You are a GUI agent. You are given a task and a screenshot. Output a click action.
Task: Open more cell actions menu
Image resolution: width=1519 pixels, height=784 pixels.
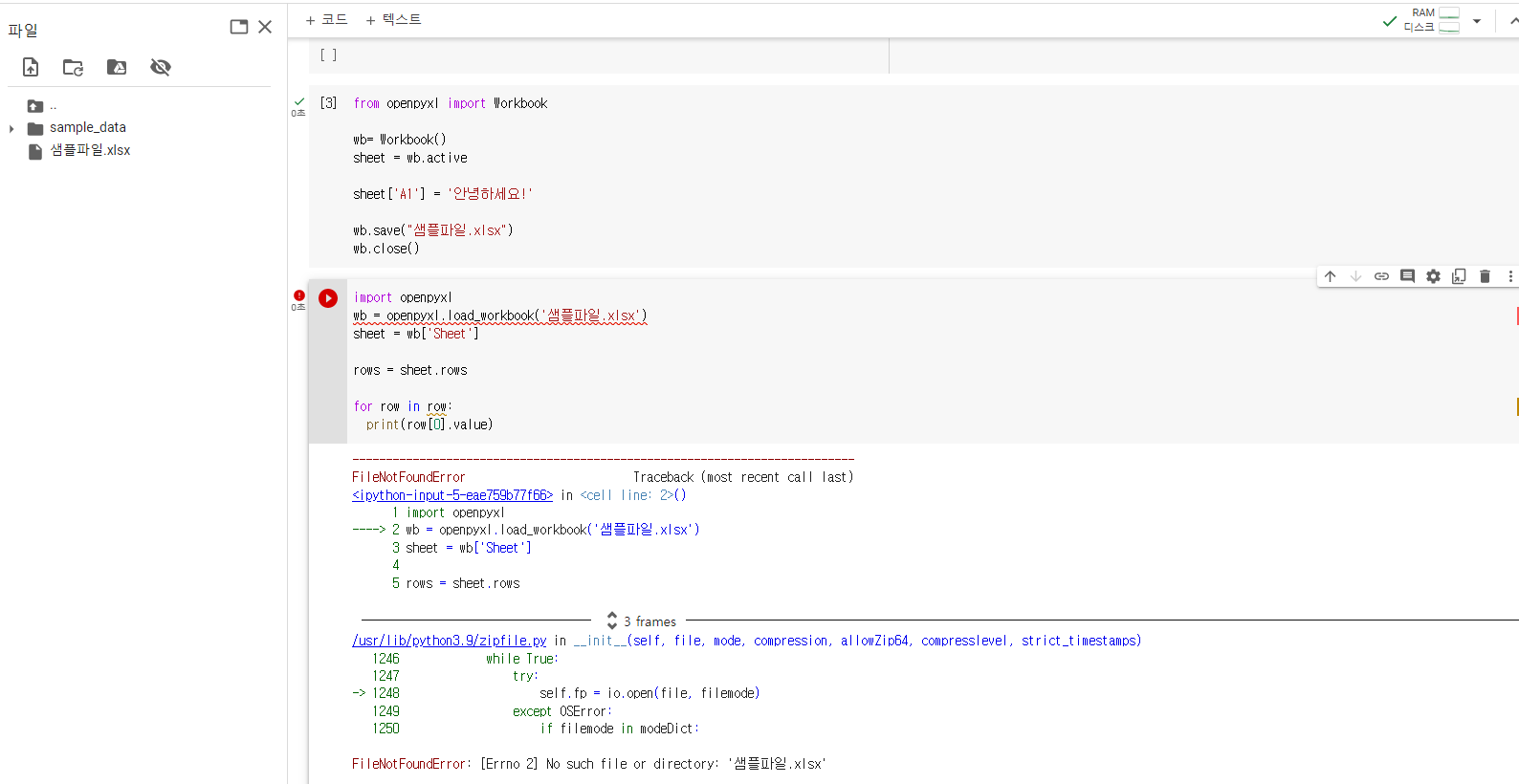(x=1510, y=276)
